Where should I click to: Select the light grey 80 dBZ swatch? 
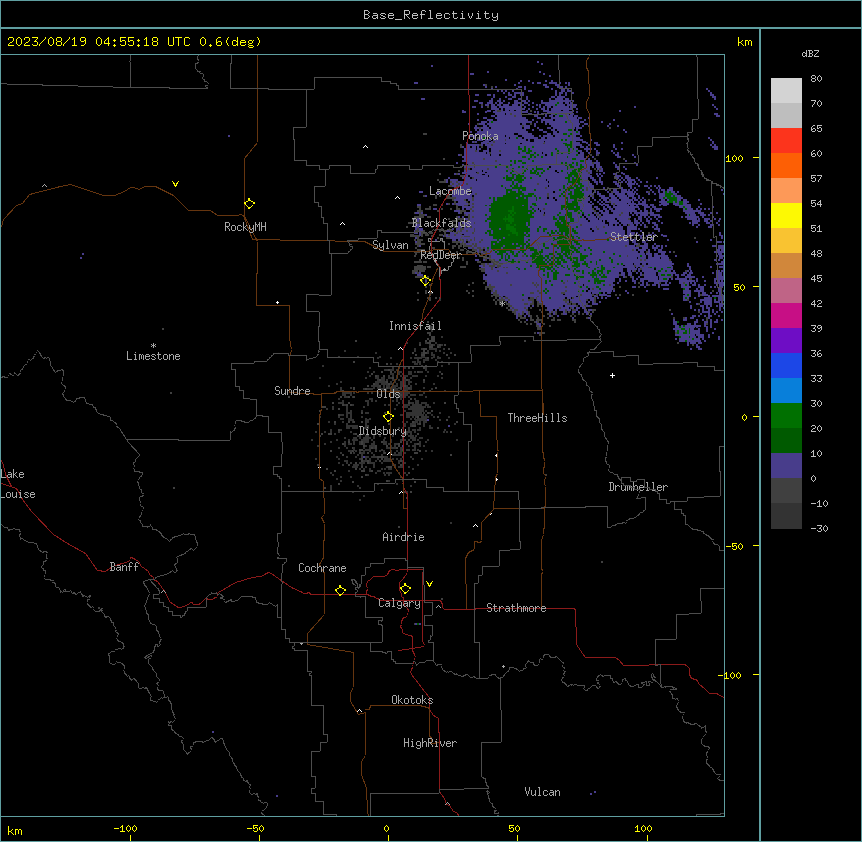tap(786, 90)
